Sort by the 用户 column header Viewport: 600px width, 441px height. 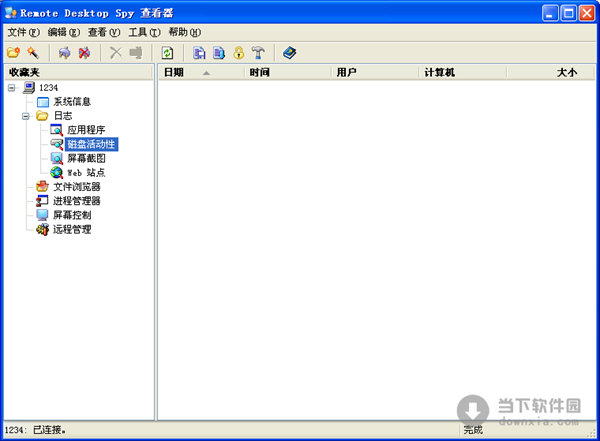point(375,72)
